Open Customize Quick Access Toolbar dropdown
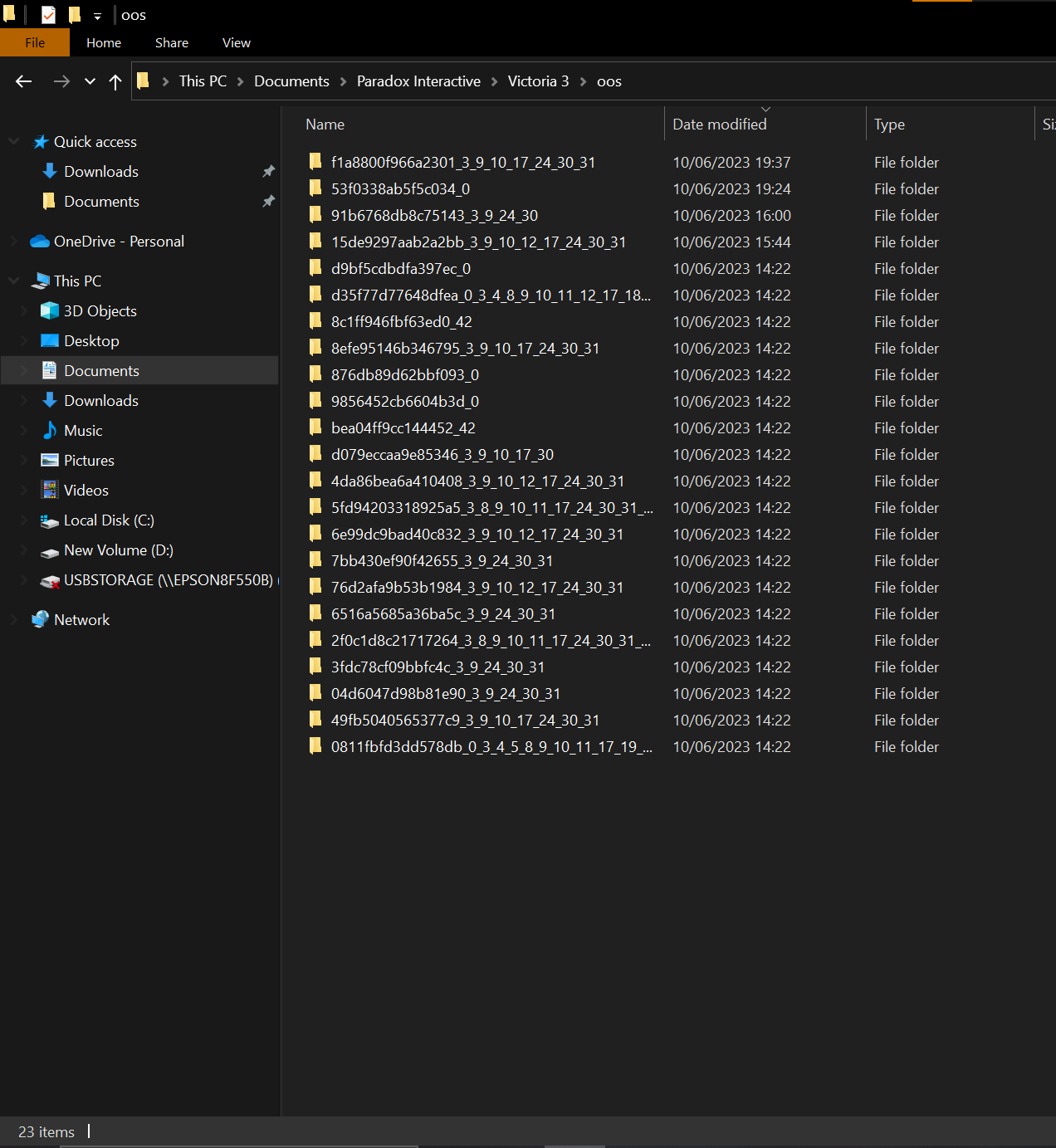Image resolution: width=1056 pixels, height=1148 pixels. (97, 16)
